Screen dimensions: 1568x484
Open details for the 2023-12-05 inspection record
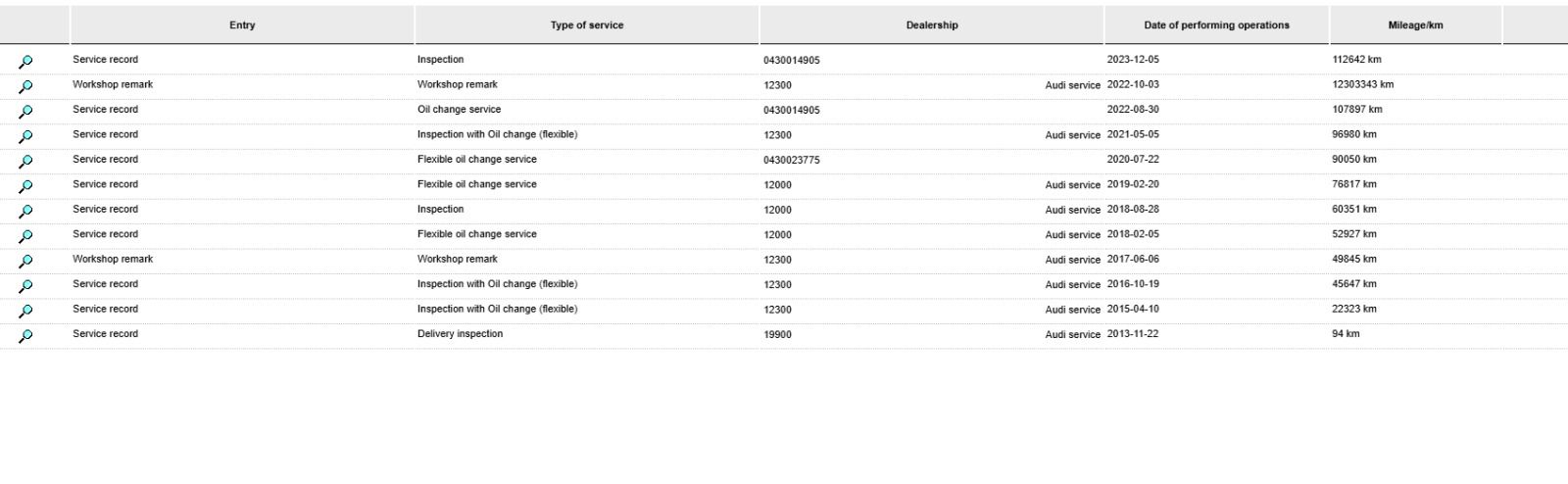pyautogui.click(x=25, y=62)
